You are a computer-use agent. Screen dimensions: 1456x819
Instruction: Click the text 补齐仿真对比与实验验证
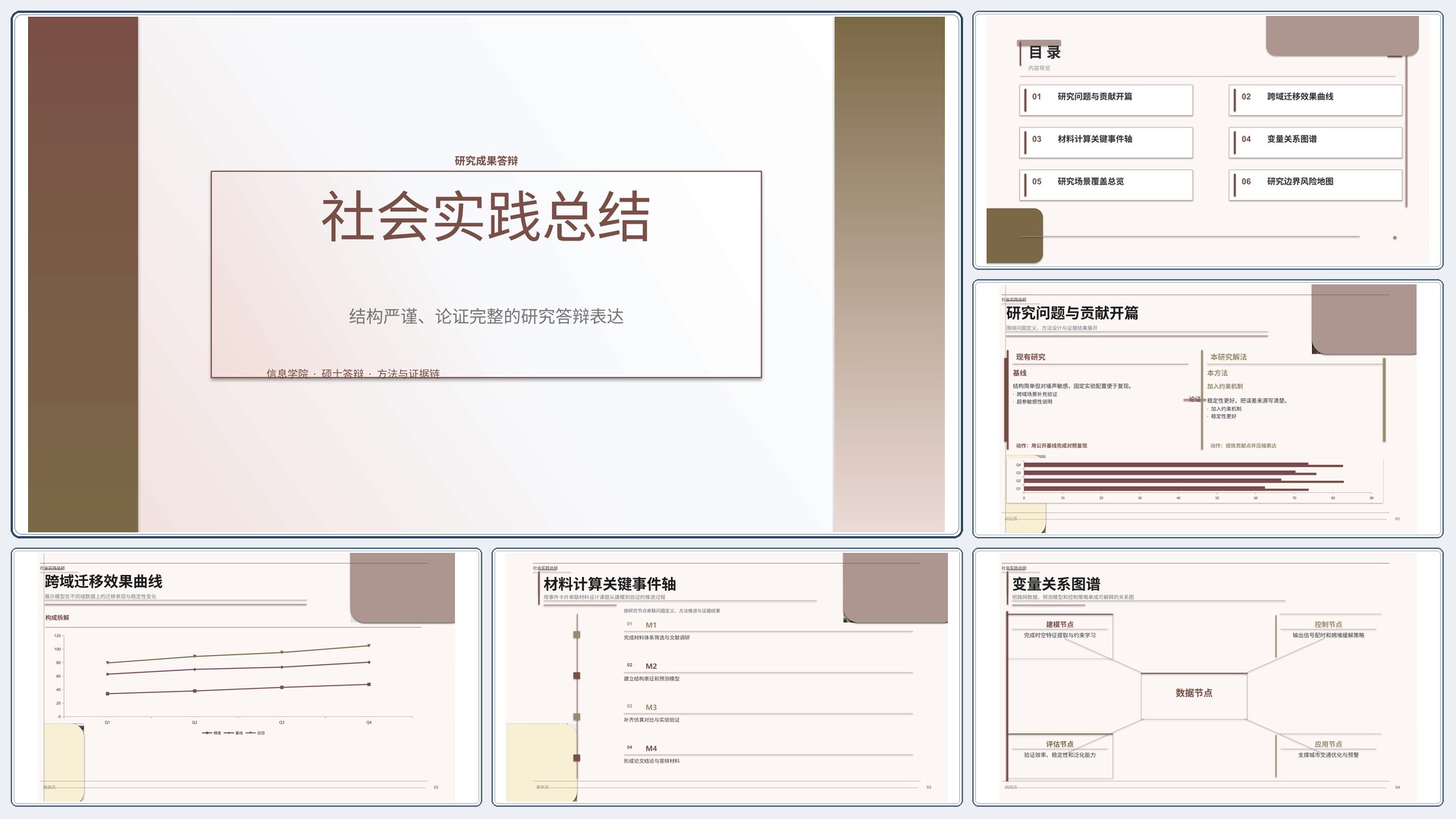pyautogui.click(x=651, y=720)
